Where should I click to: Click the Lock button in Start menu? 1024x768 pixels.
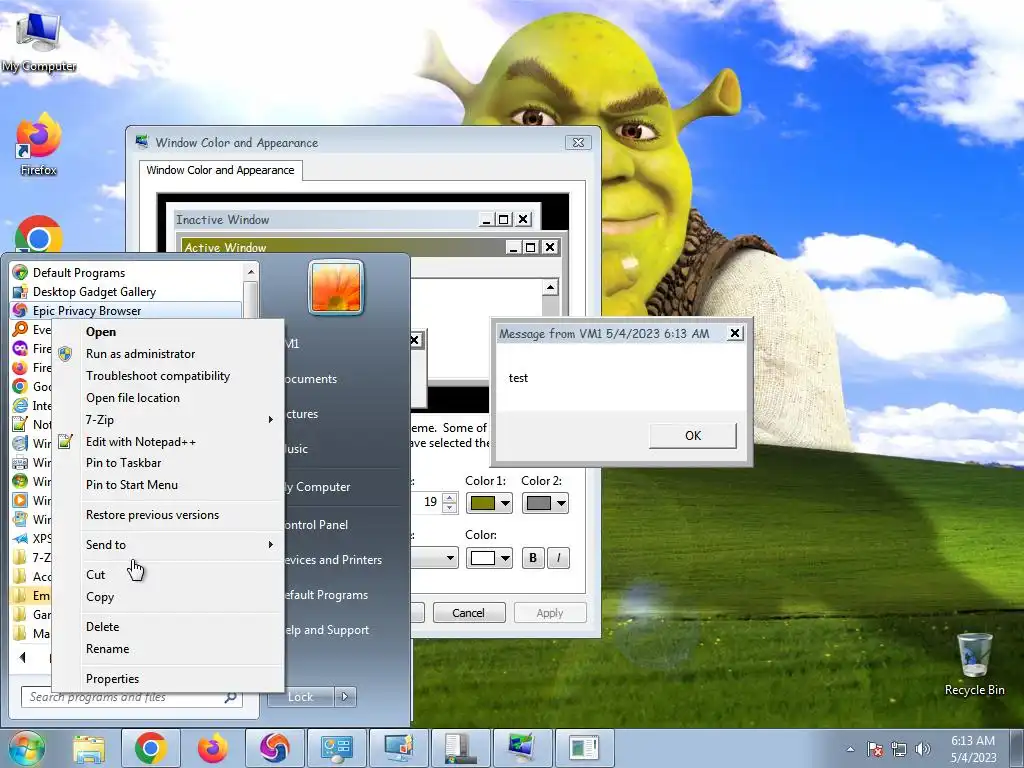pos(300,697)
